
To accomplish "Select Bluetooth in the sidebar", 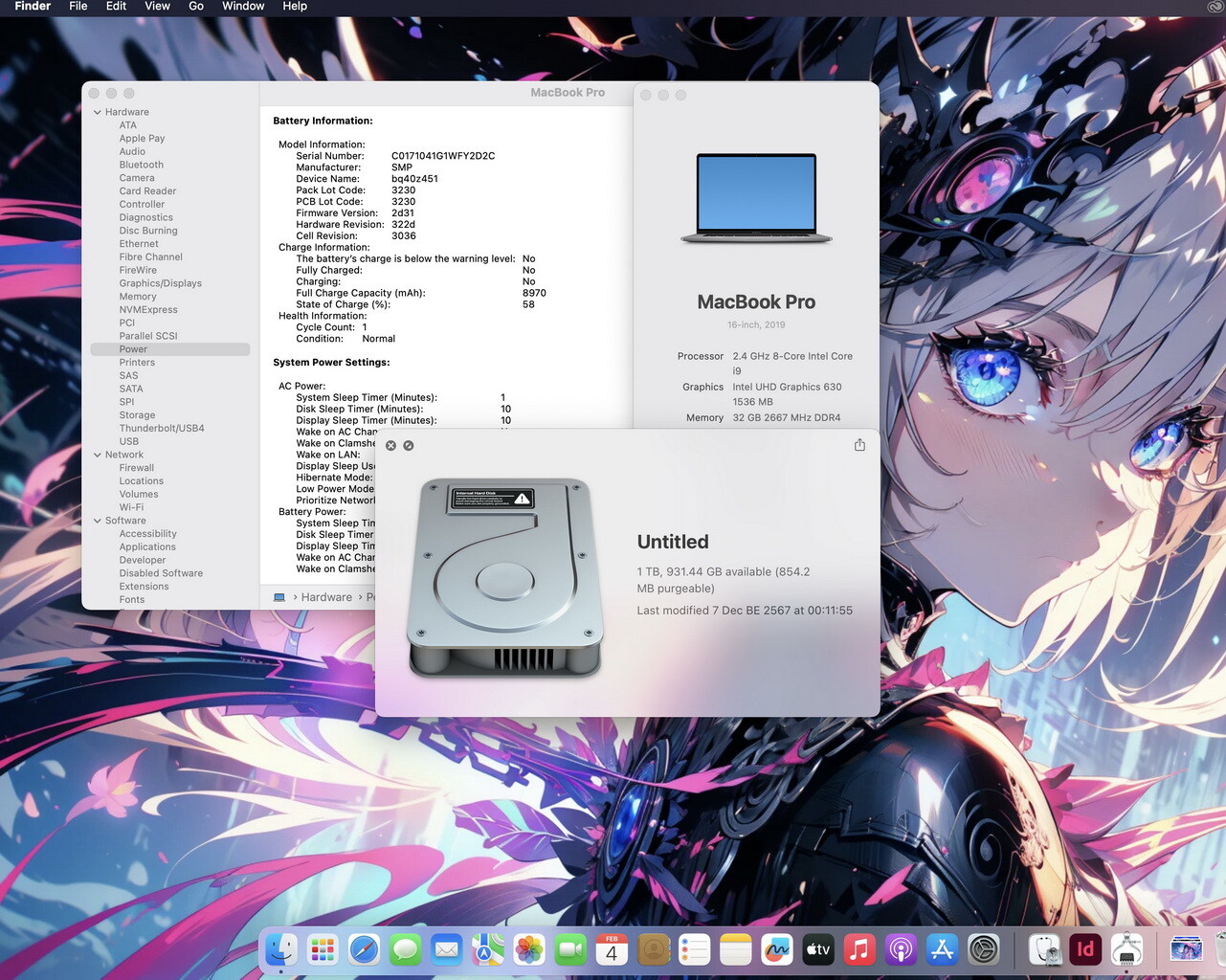I will coord(141,165).
